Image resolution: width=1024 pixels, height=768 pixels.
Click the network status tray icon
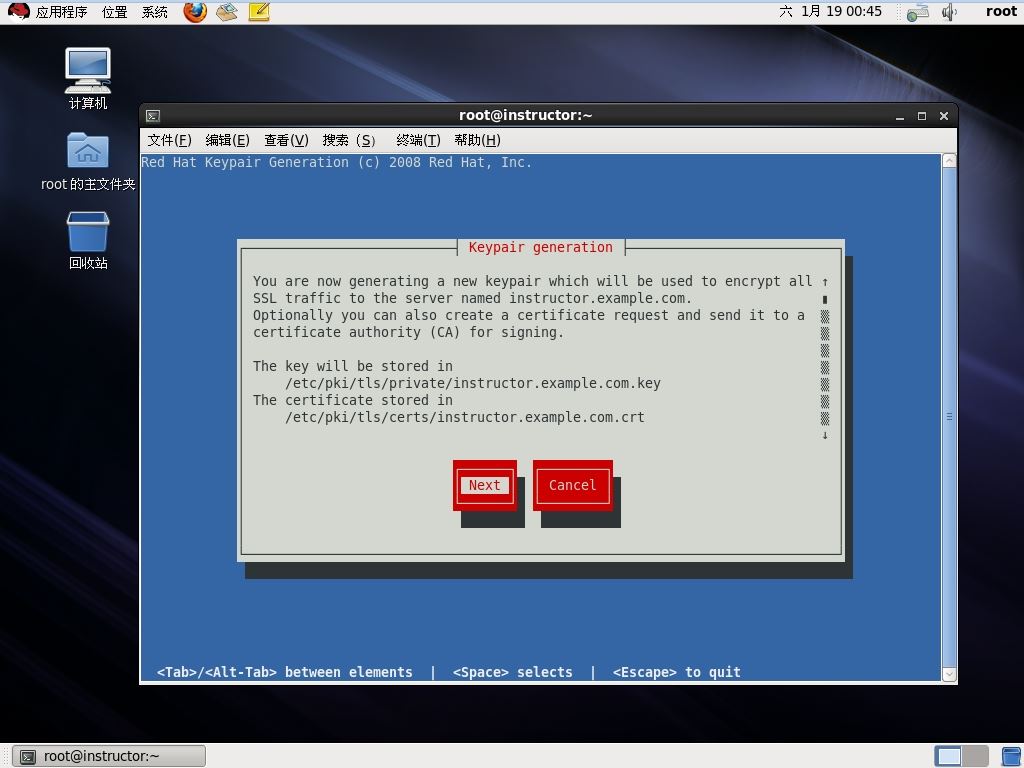click(918, 12)
